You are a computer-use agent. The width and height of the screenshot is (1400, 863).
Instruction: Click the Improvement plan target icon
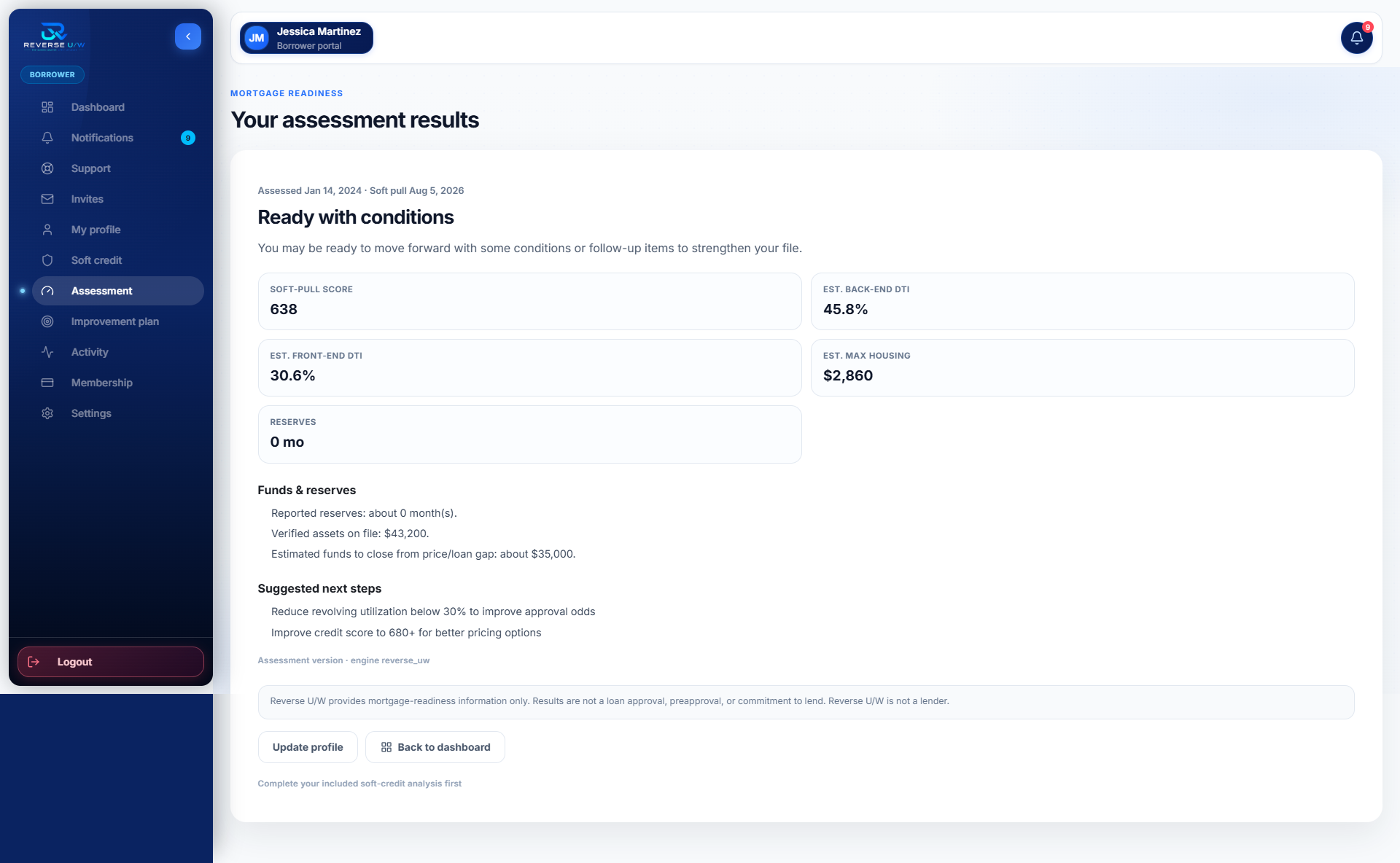(47, 321)
